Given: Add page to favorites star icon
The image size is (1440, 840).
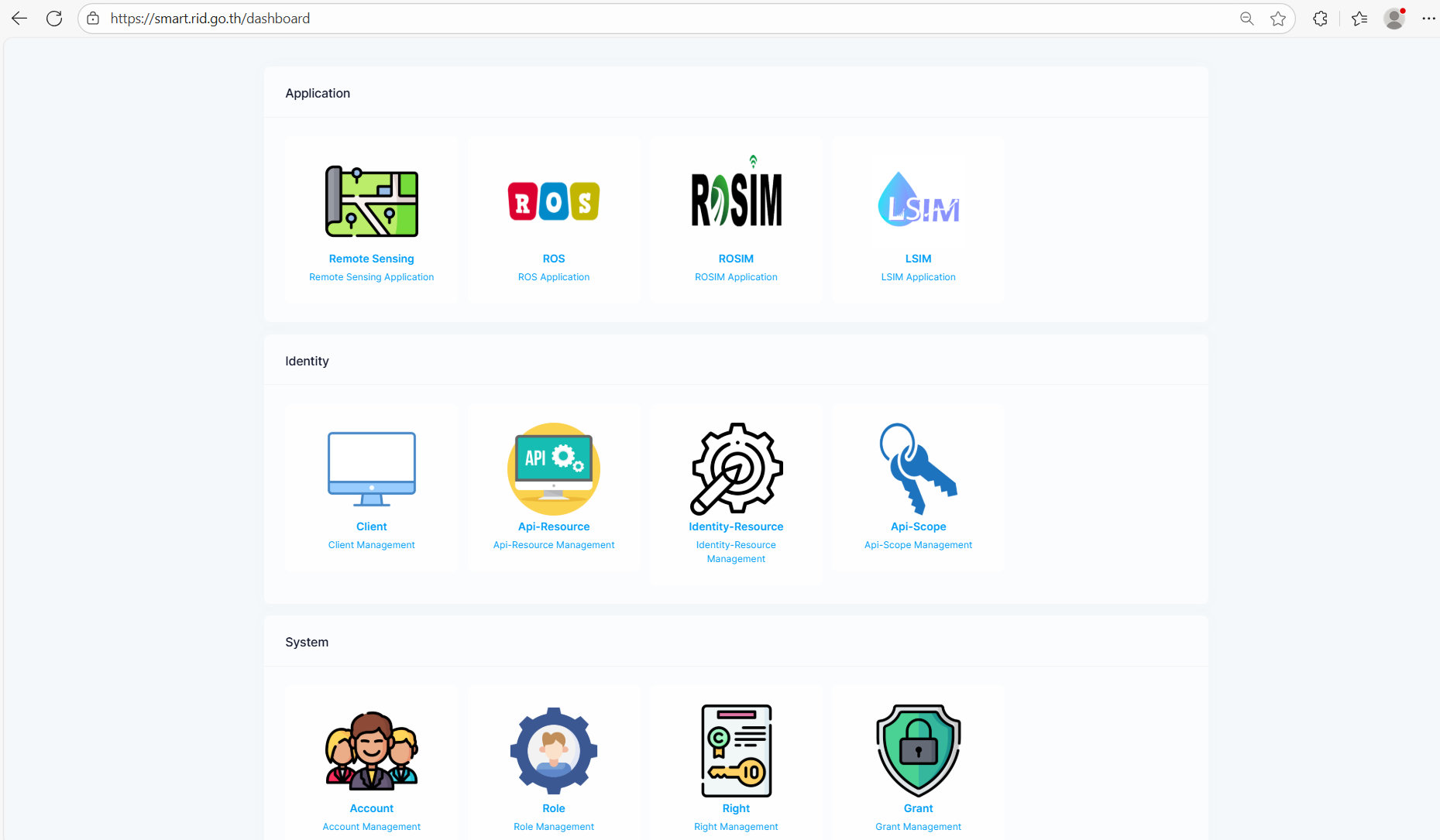Looking at the screenshot, I should 1278,19.
